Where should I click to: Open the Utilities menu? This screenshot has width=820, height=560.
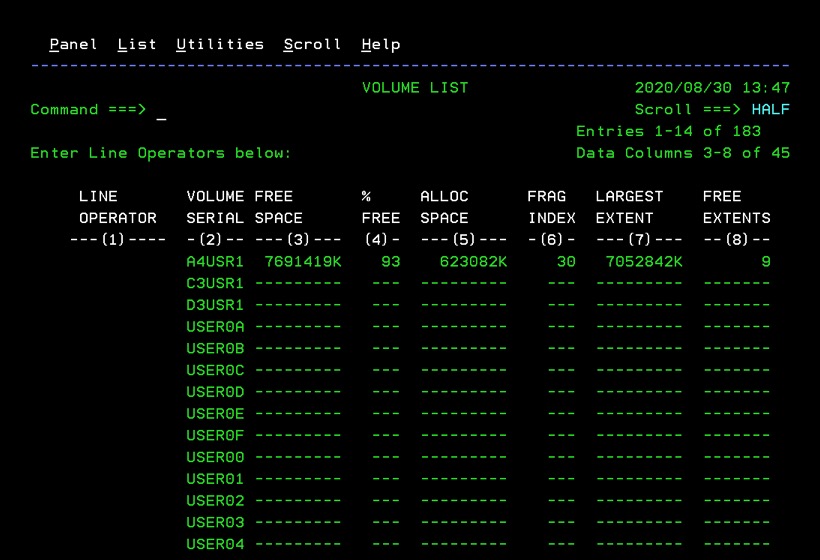pyautogui.click(x=220, y=44)
